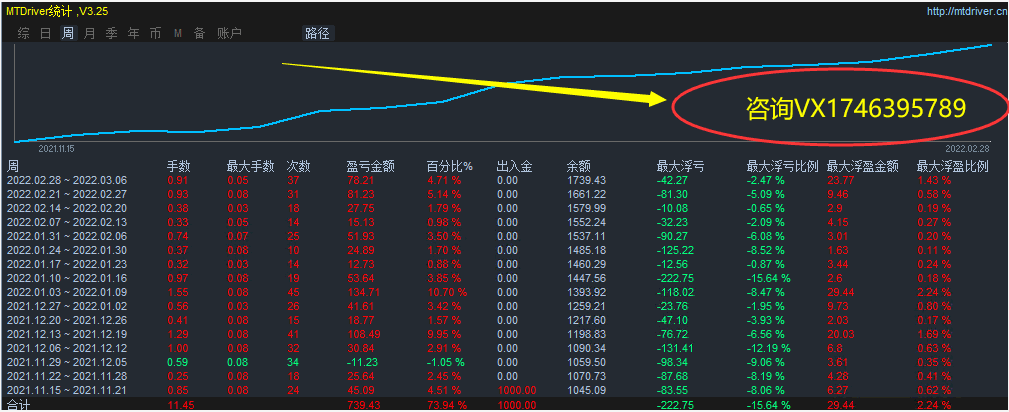This screenshot has width=1009, height=412.
Task: Switch to the 币 symbol tab
Action: (x=155, y=33)
